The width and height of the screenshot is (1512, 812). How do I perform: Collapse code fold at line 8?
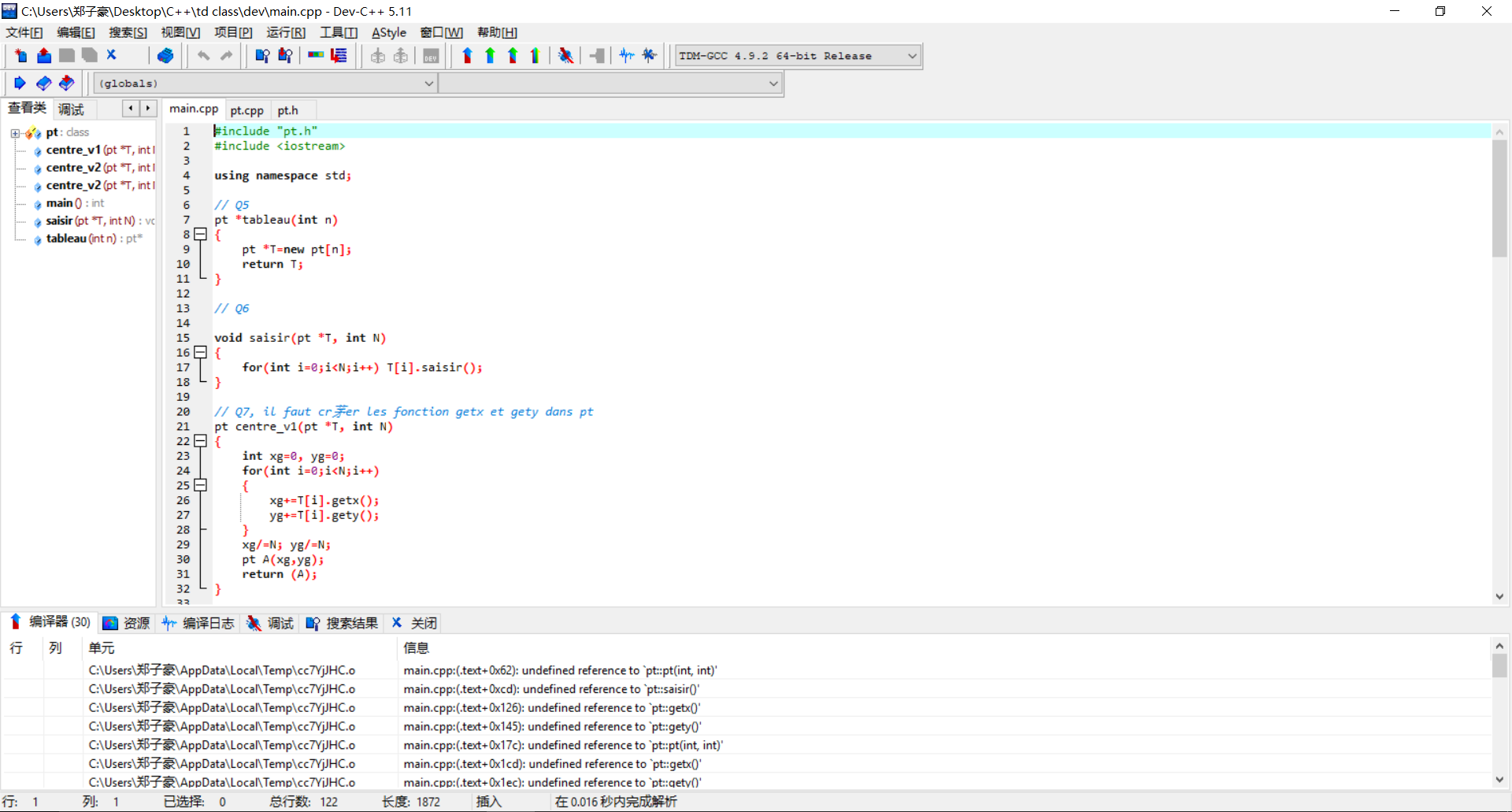[200, 235]
